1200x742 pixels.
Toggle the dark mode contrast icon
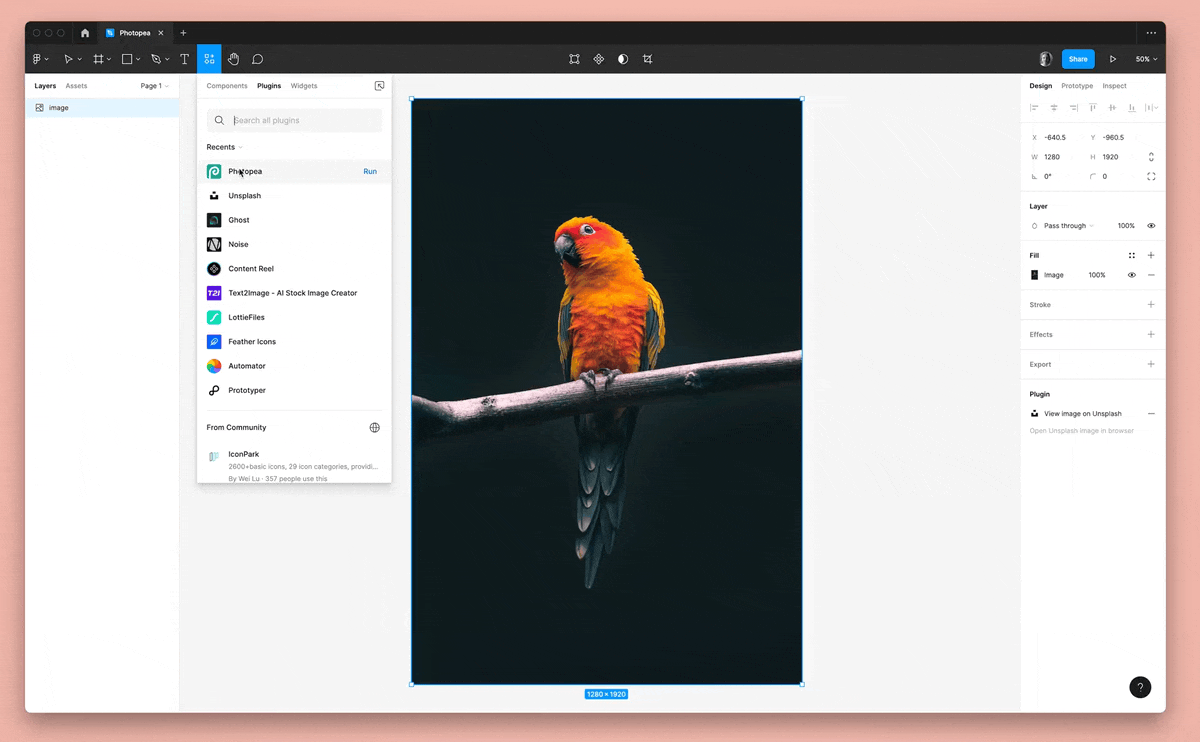point(623,59)
